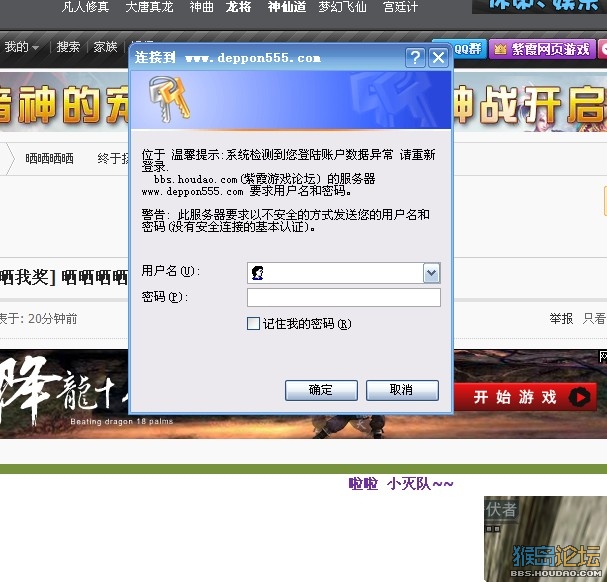
Task: Click the 确定 button in the login dialog
Action: pyautogui.click(x=321, y=390)
